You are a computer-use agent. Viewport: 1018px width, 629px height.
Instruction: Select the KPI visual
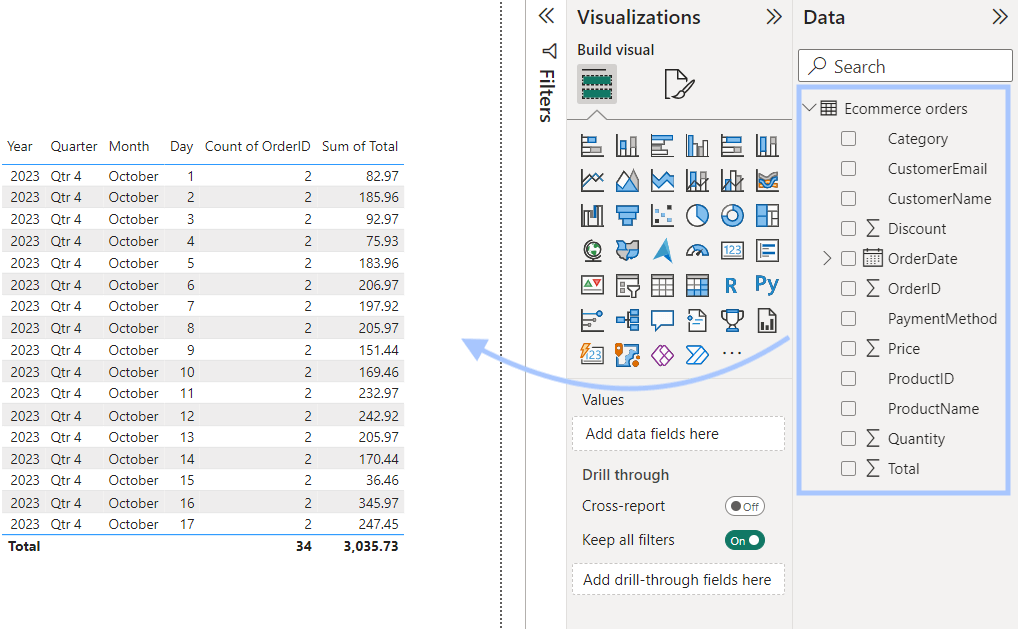592,286
